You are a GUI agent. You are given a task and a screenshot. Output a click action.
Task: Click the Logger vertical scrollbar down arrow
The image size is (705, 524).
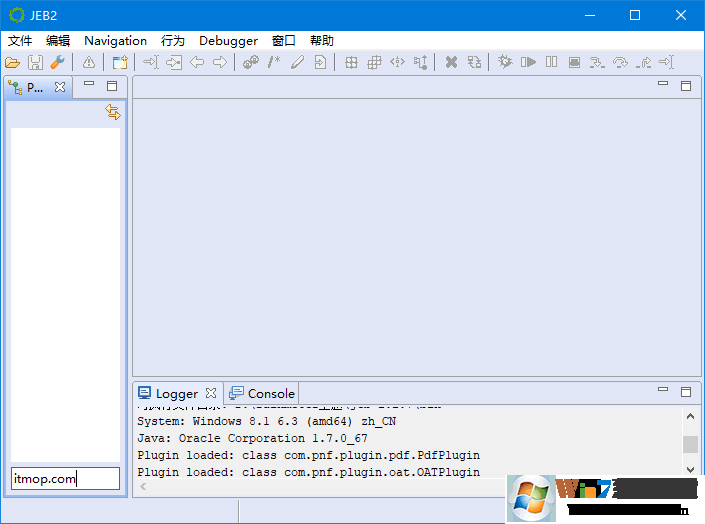[x=690, y=468]
